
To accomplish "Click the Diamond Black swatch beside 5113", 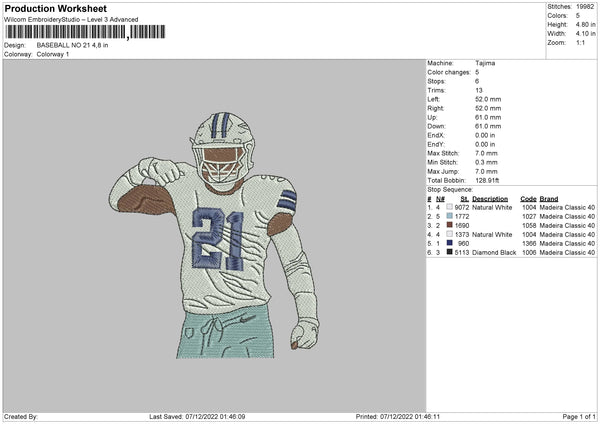I will click(449, 252).
